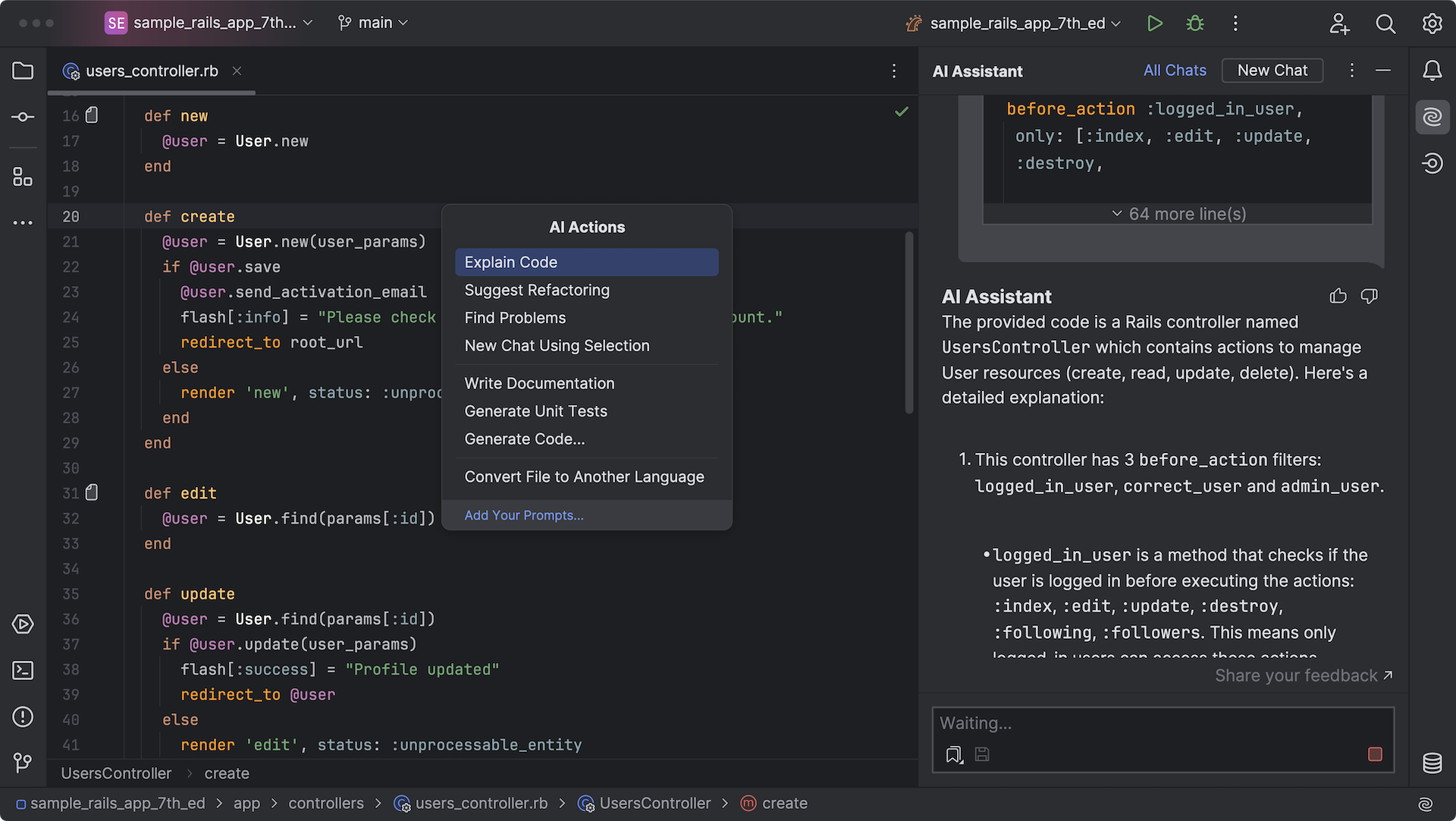Viewport: 1456px width, 821px height.
Task: Open the main branch dropdown
Action: 372,23
